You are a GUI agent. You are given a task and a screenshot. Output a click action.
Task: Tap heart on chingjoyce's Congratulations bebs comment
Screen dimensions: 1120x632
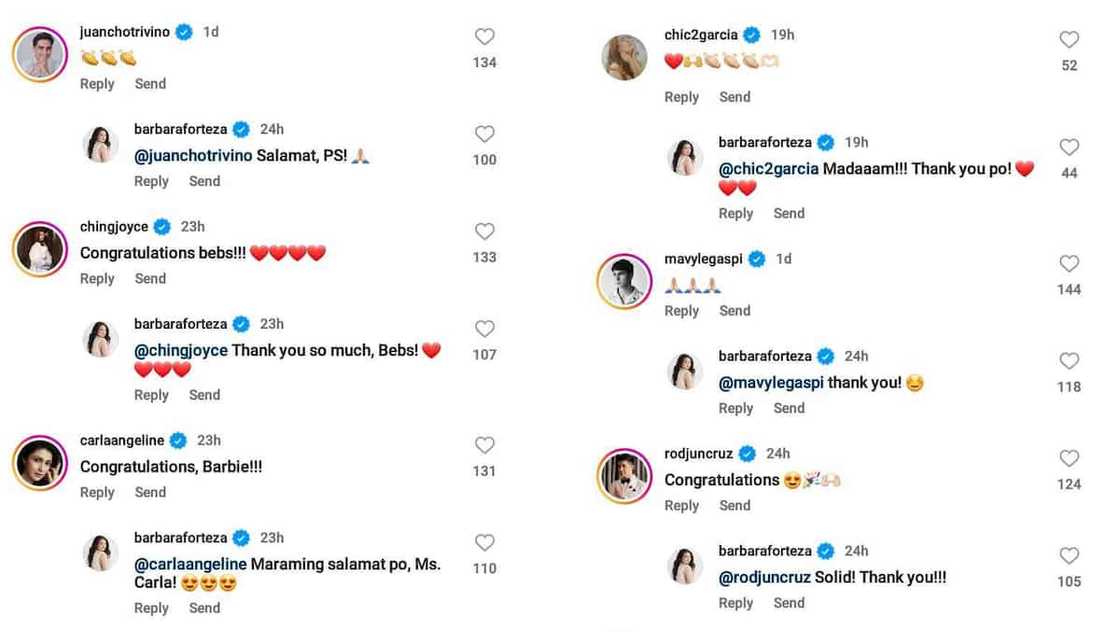click(x=484, y=232)
